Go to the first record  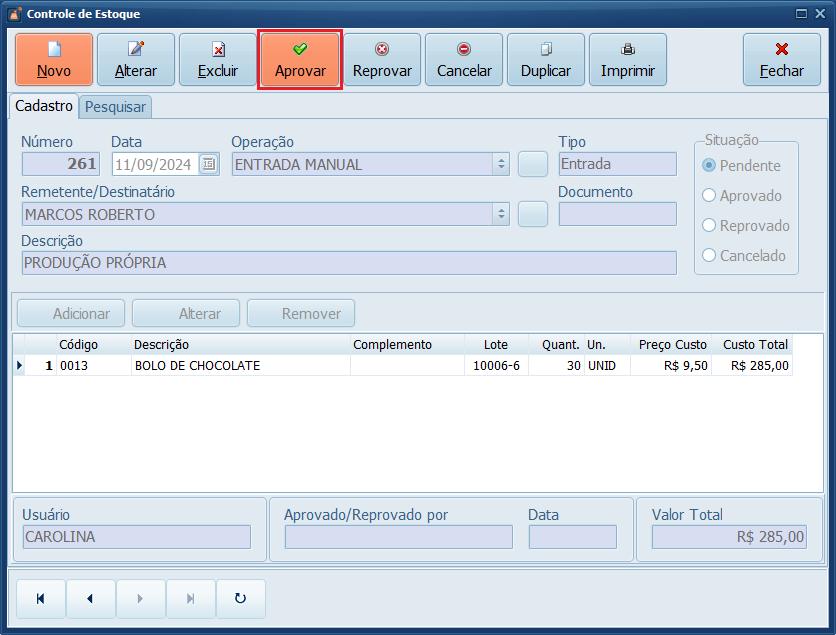click(x=41, y=599)
